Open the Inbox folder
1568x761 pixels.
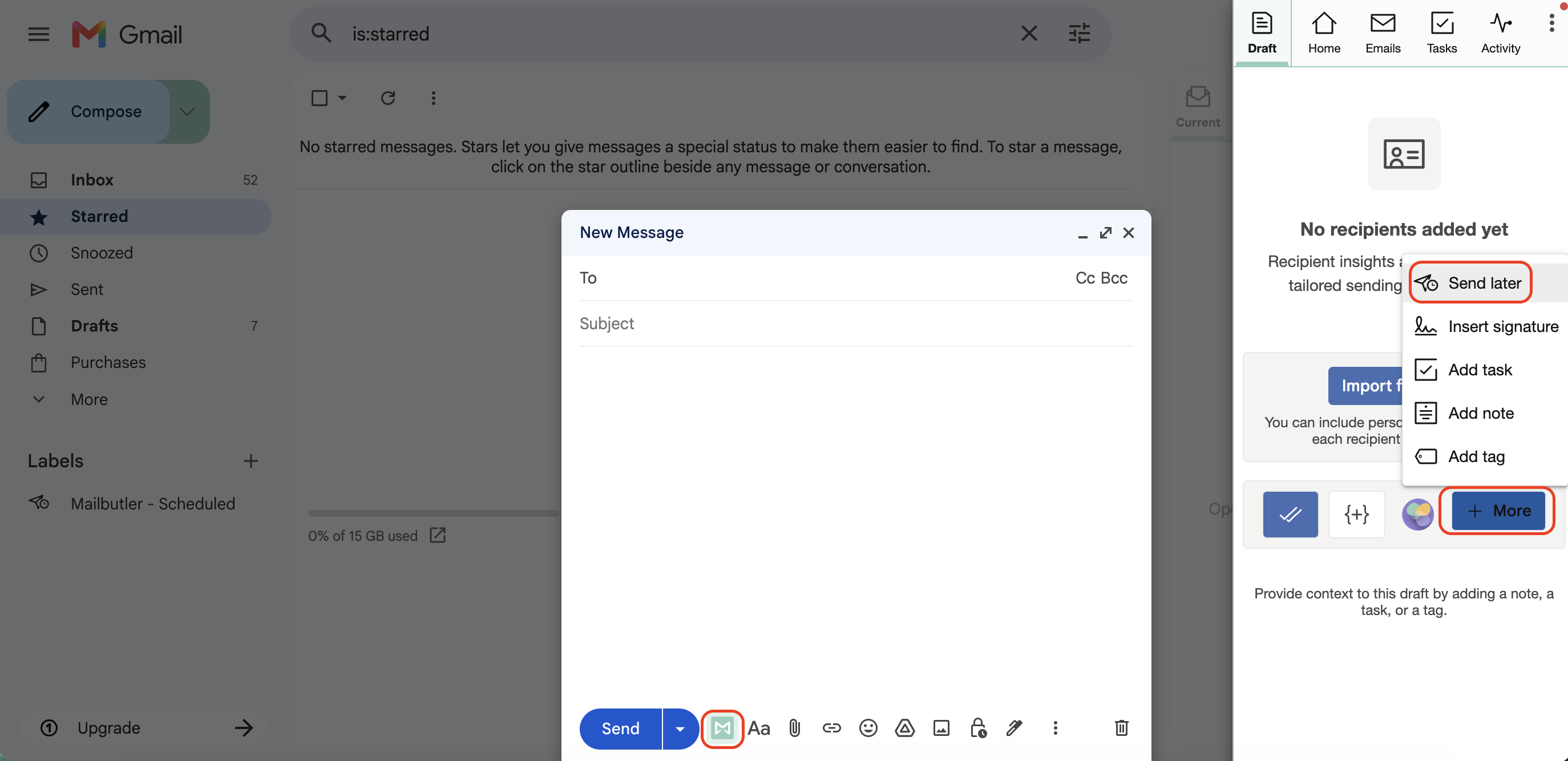click(135, 180)
